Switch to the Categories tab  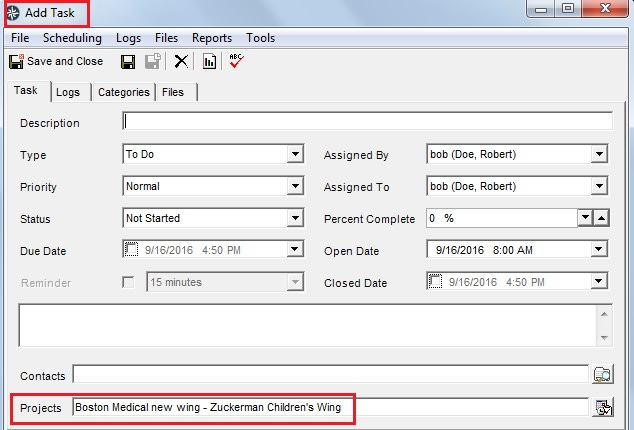tap(124, 92)
